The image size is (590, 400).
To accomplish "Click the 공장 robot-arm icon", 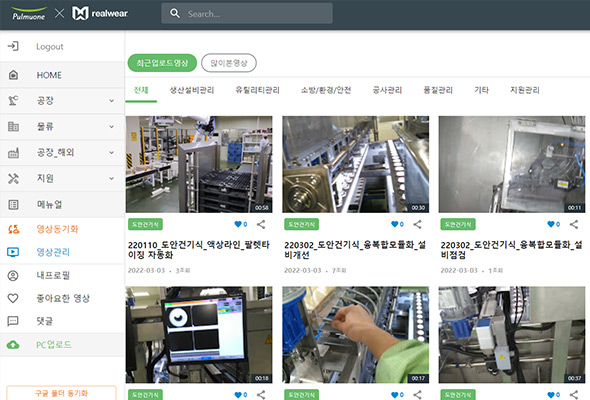I will coord(13,100).
